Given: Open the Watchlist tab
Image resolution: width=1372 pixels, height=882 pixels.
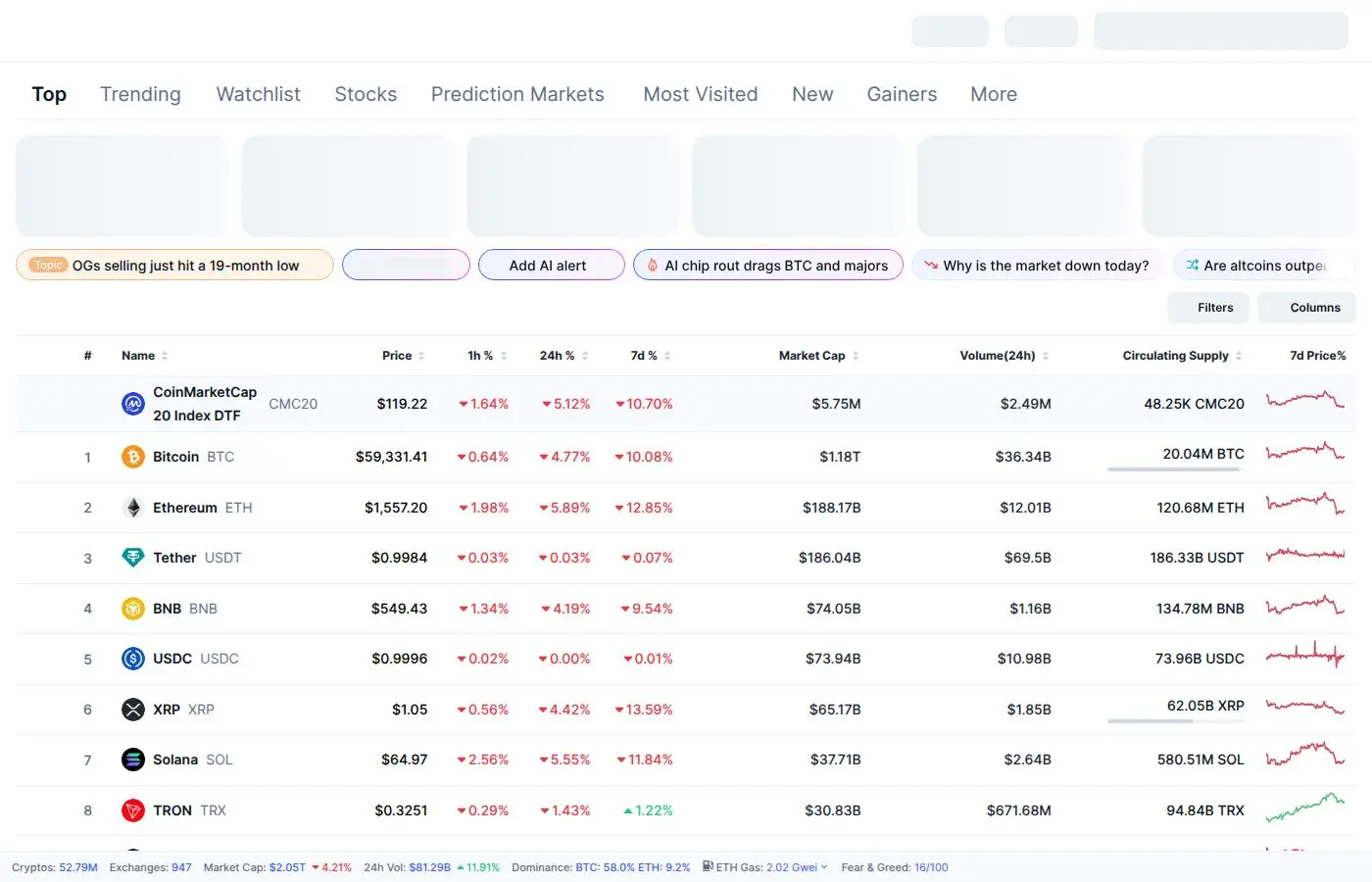Looking at the screenshot, I should [258, 94].
